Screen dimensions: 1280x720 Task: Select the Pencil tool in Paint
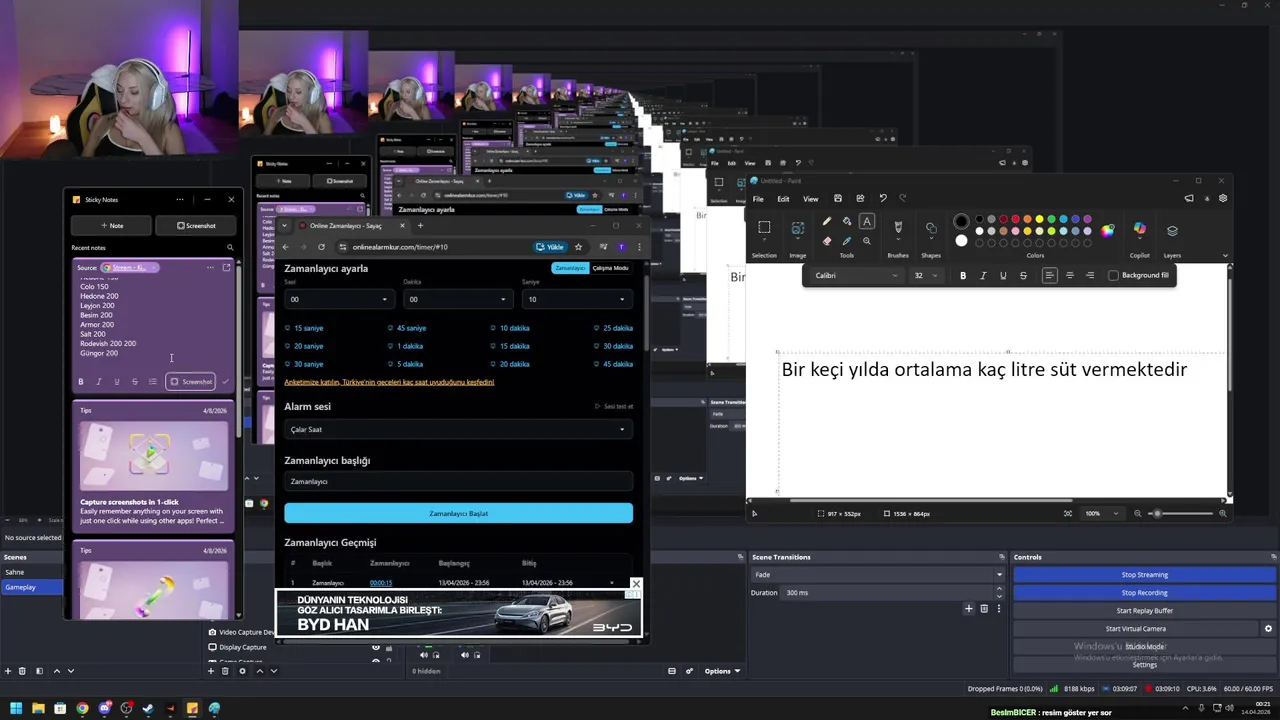826,221
